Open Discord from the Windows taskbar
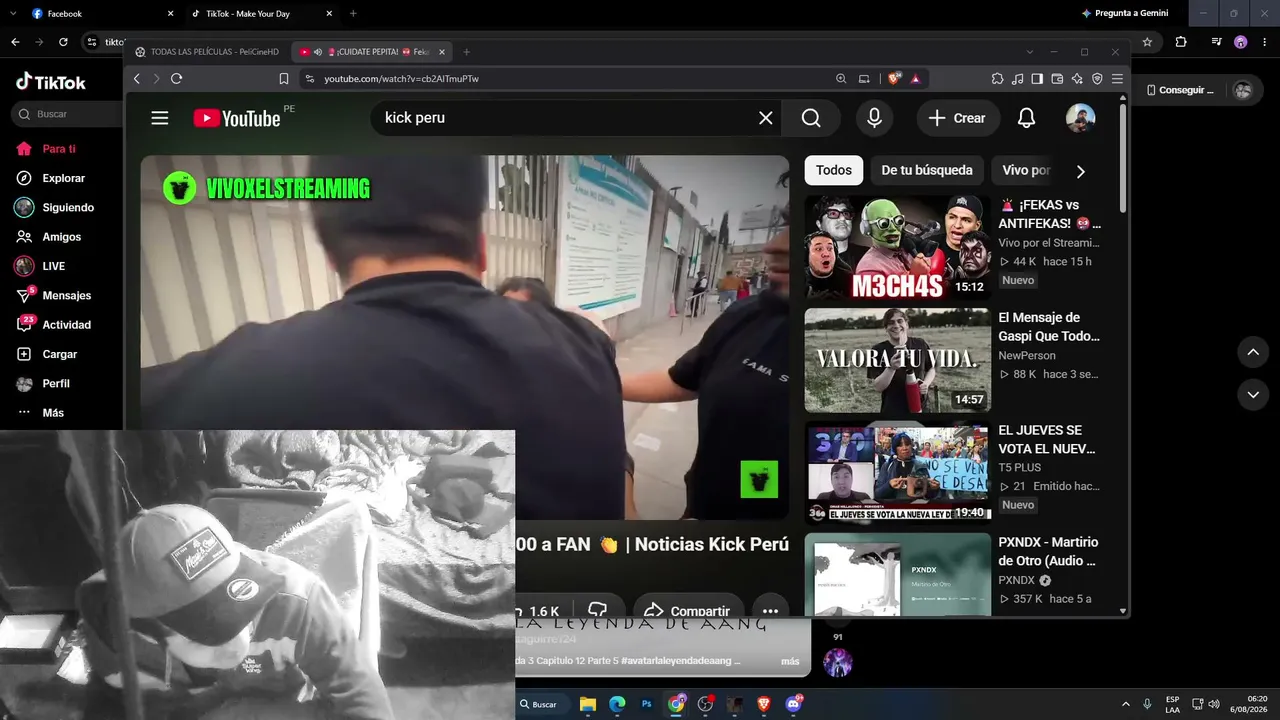 coord(795,704)
